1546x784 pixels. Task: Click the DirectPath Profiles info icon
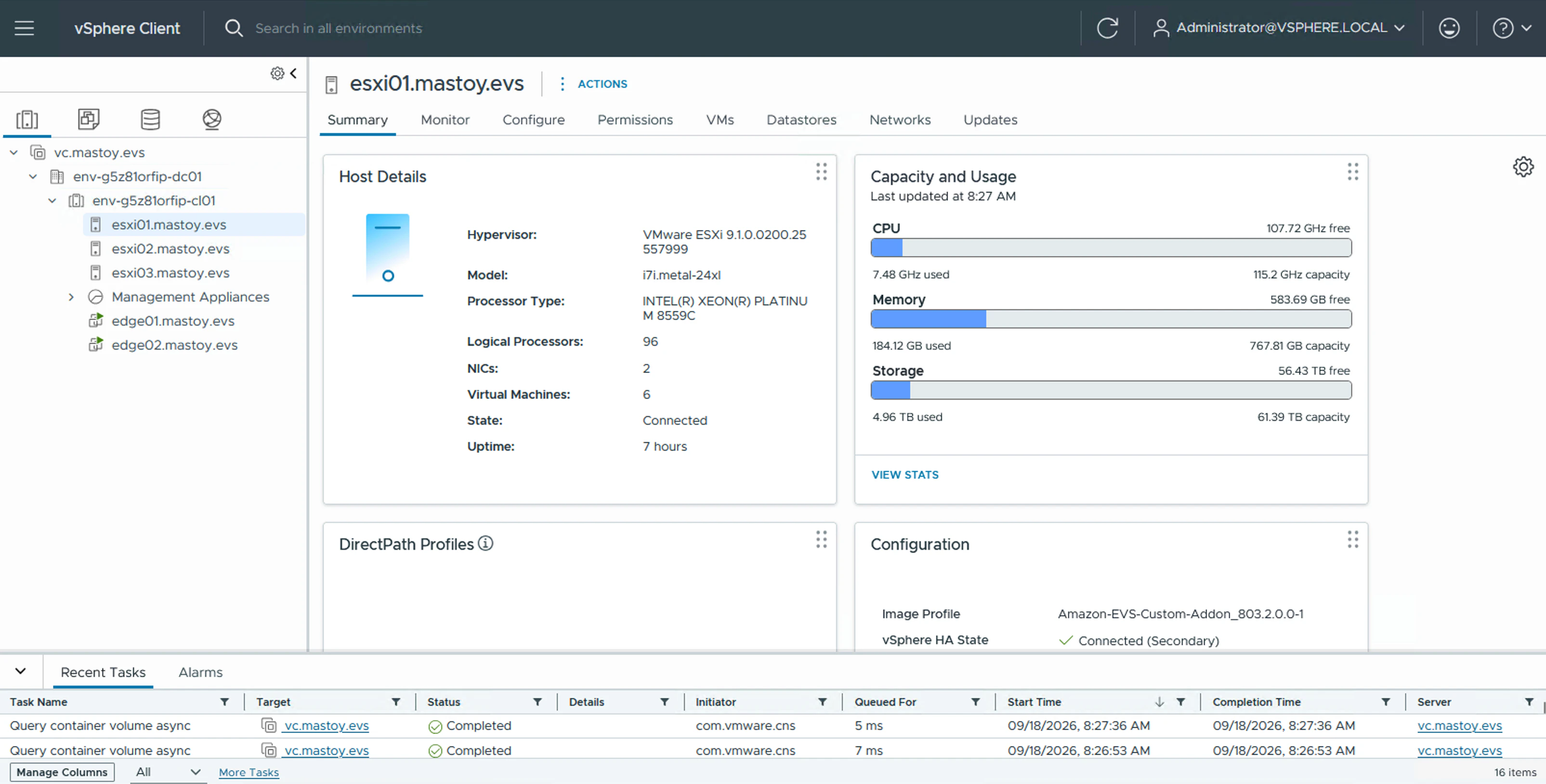[485, 543]
